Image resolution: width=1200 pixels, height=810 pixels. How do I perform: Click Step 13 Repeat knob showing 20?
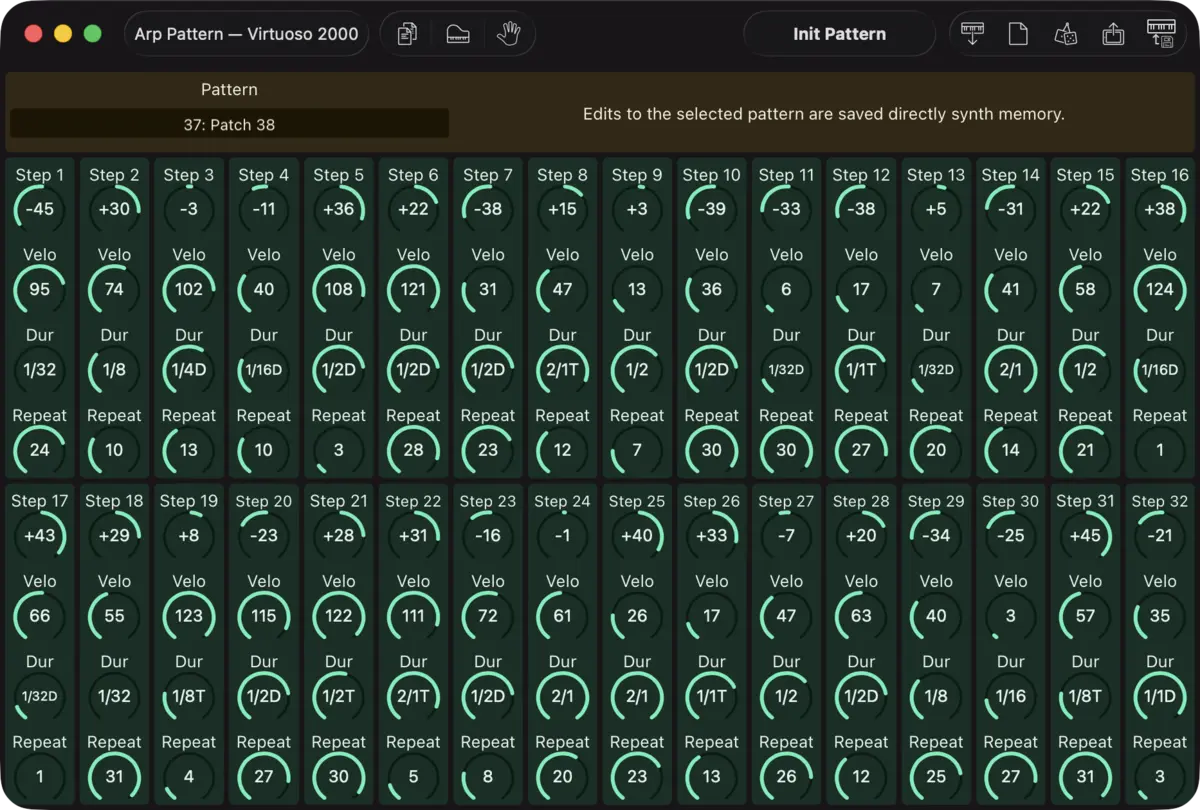[x=936, y=450]
